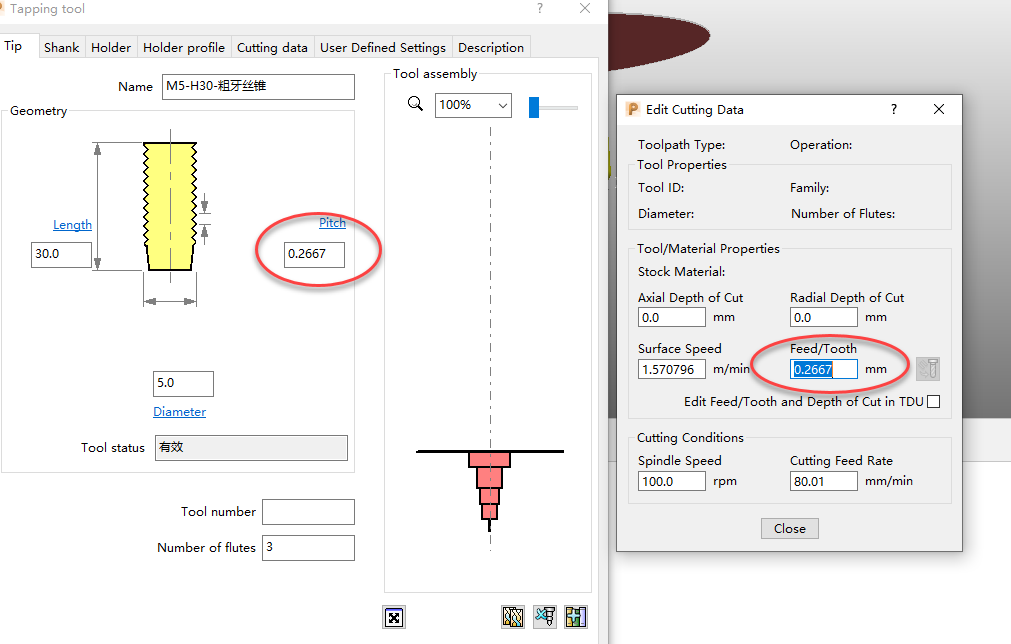
Task: Click the Length hyperlink
Action: [72, 224]
